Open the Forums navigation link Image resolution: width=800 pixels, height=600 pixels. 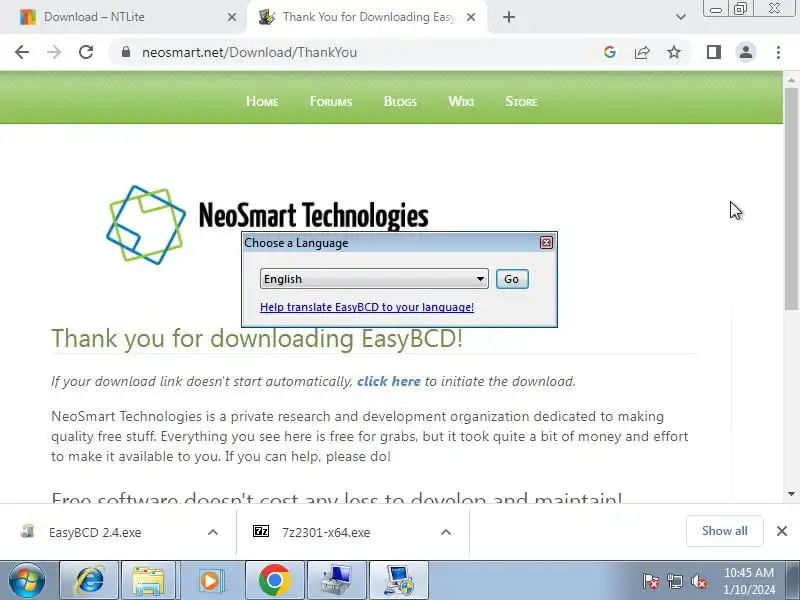click(x=331, y=102)
